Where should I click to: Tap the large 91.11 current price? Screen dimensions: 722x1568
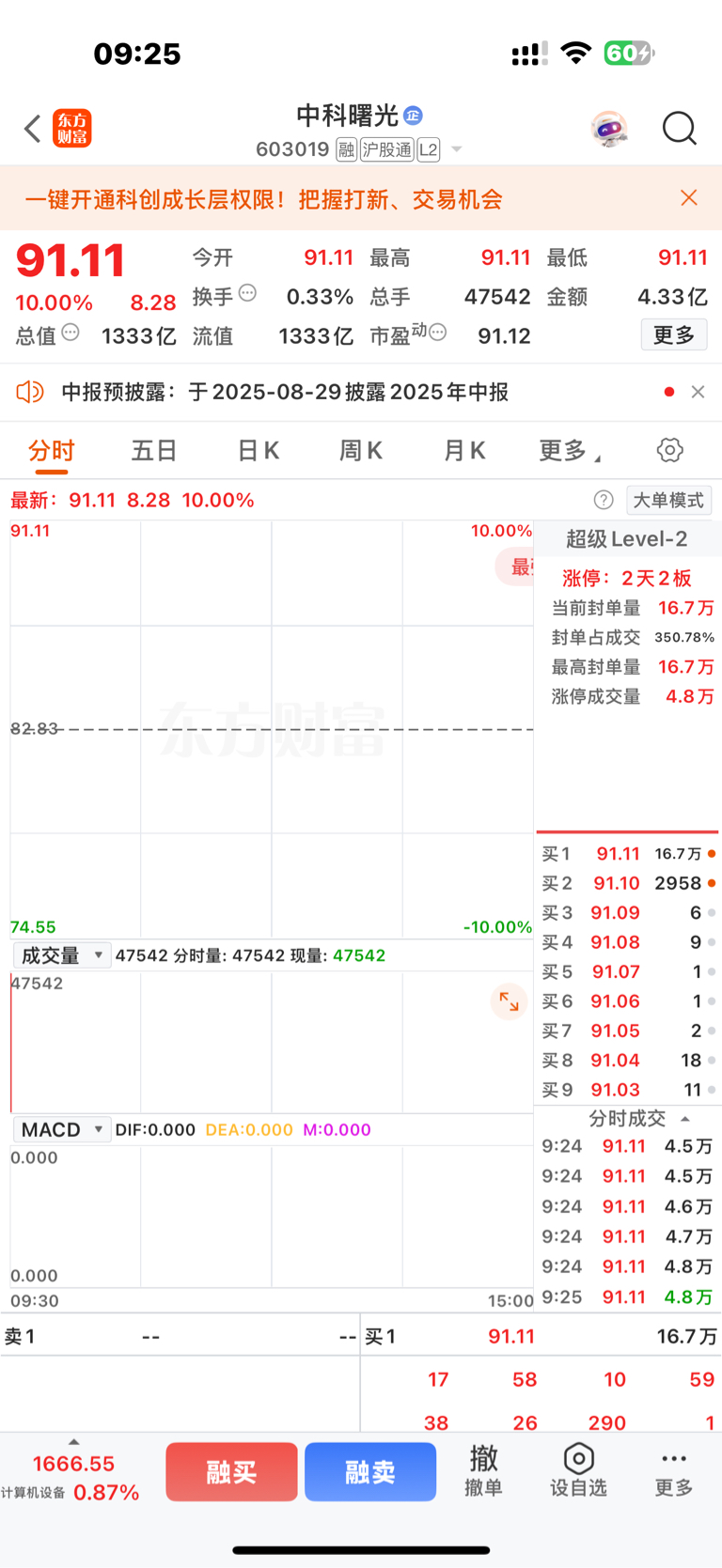71,260
